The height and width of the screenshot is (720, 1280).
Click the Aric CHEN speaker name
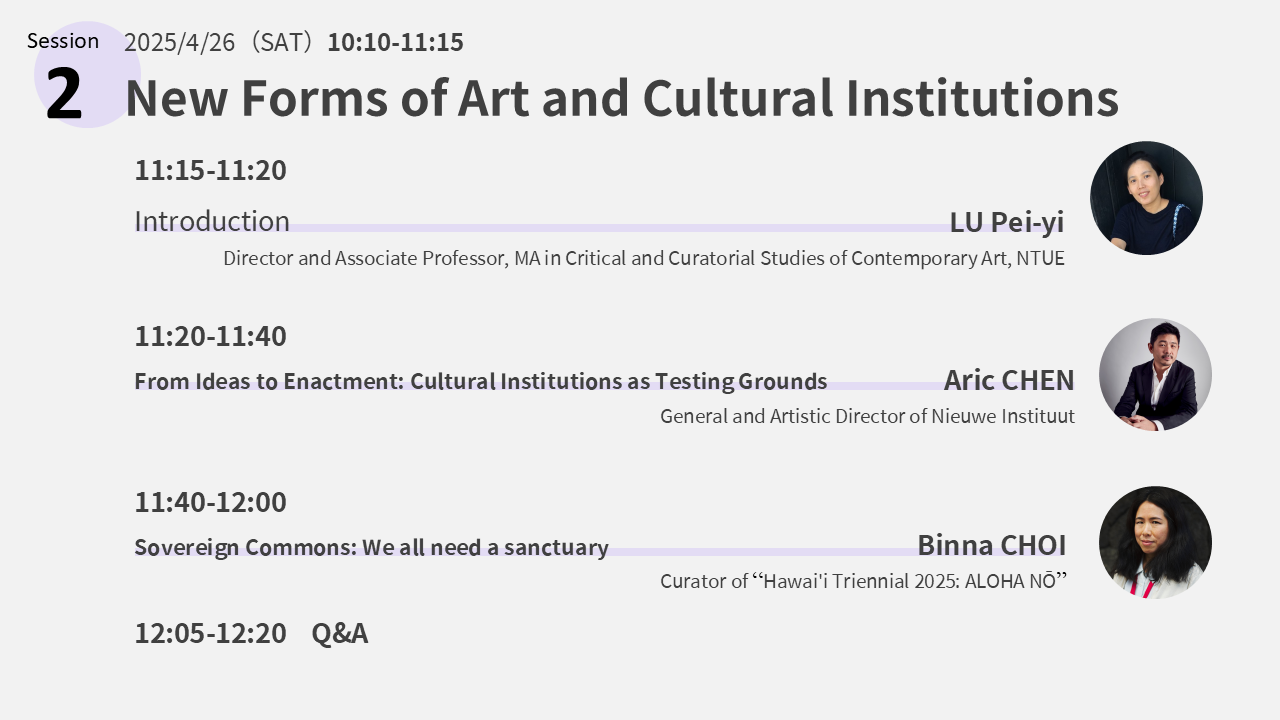[1008, 380]
